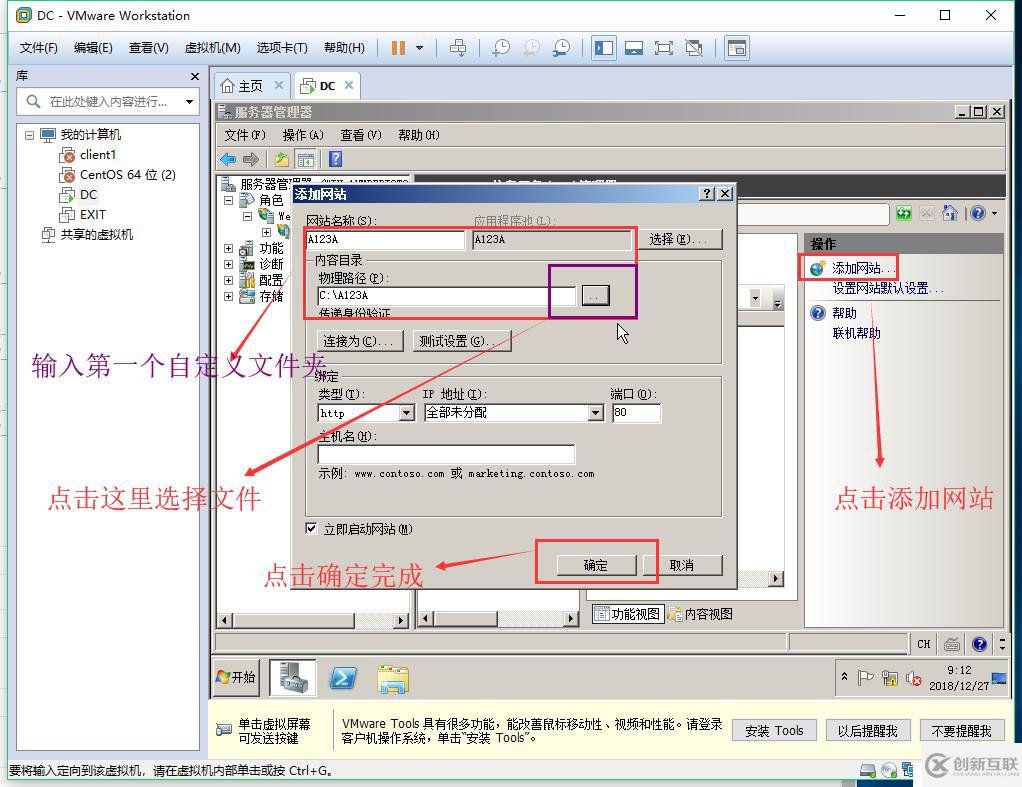Click the 测试设置(G)... button
Screen dimensions: 1022x787
point(461,341)
